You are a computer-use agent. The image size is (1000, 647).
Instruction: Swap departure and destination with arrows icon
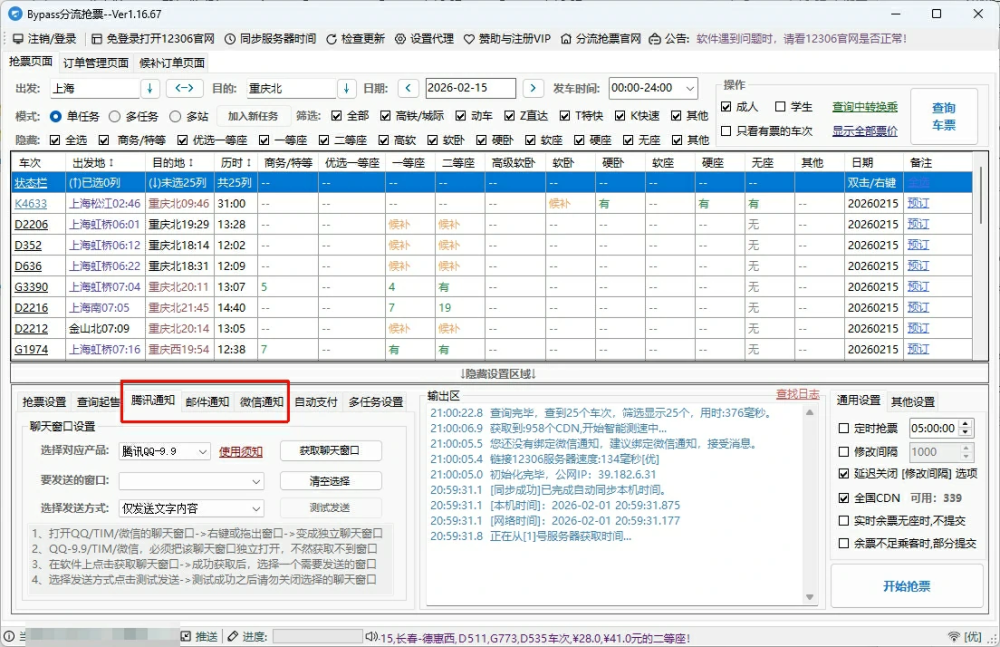click(185, 88)
